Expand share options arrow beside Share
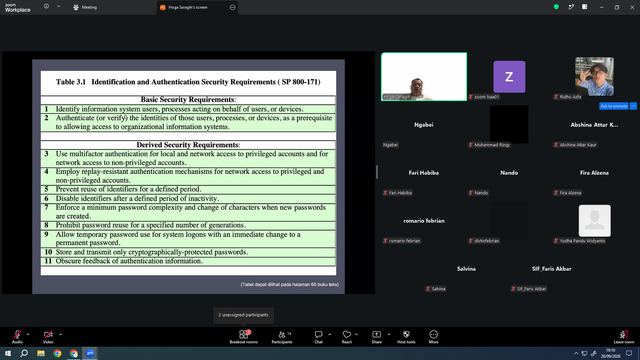The image size is (640, 360). (x=389, y=334)
